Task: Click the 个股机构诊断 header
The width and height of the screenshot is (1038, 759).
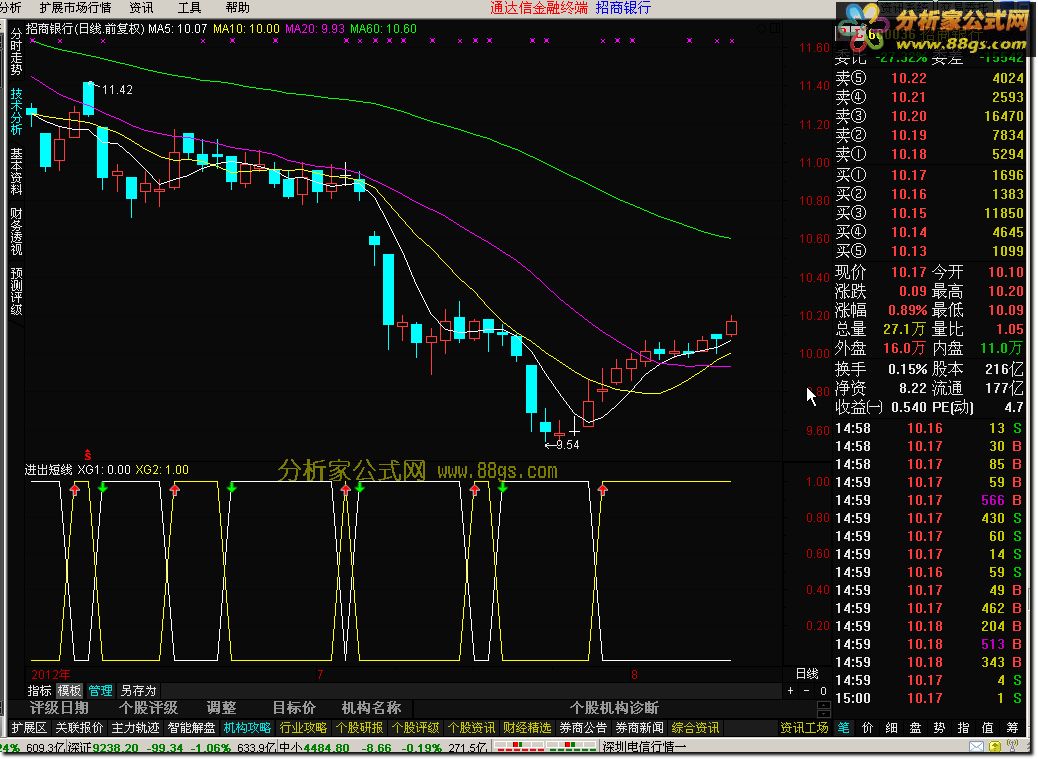Action: [x=614, y=708]
